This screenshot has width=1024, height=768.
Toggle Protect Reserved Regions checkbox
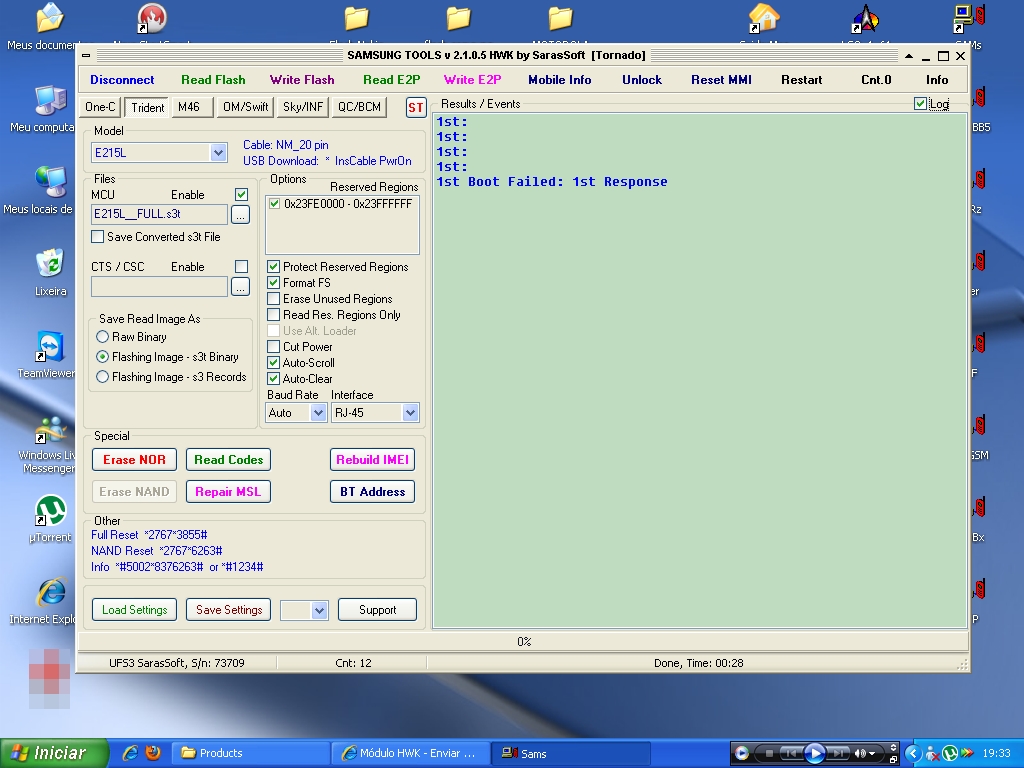[x=274, y=266]
